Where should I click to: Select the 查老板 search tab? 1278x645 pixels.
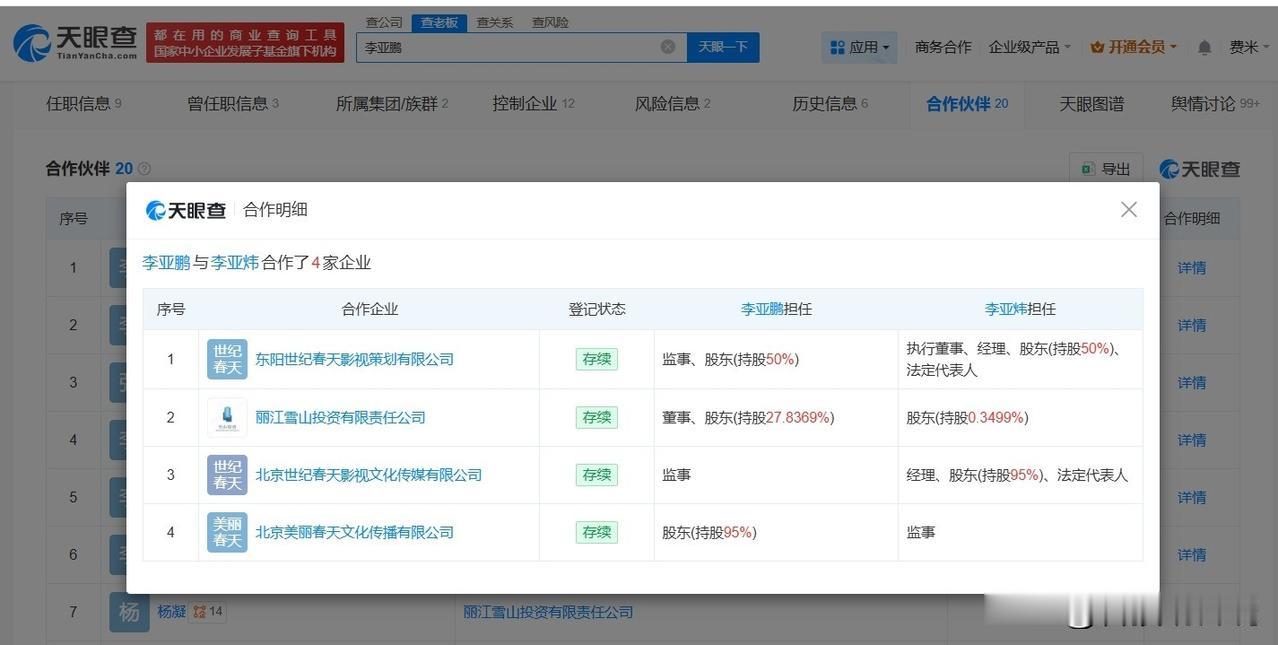438,22
